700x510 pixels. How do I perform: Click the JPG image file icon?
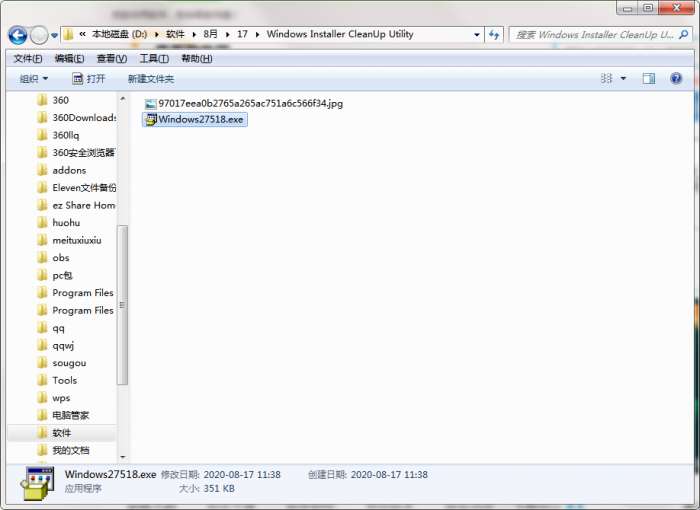click(150, 104)
